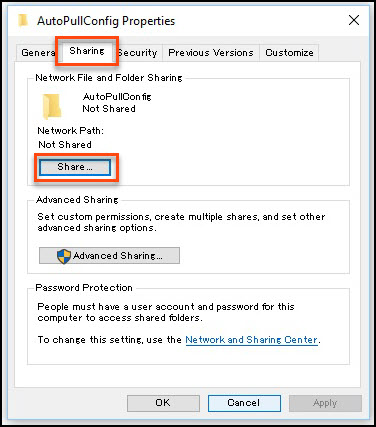Image resolution: width=376 pixels, height=427 pixels.
Task: Click the Share... button
Action: point(75,167)
